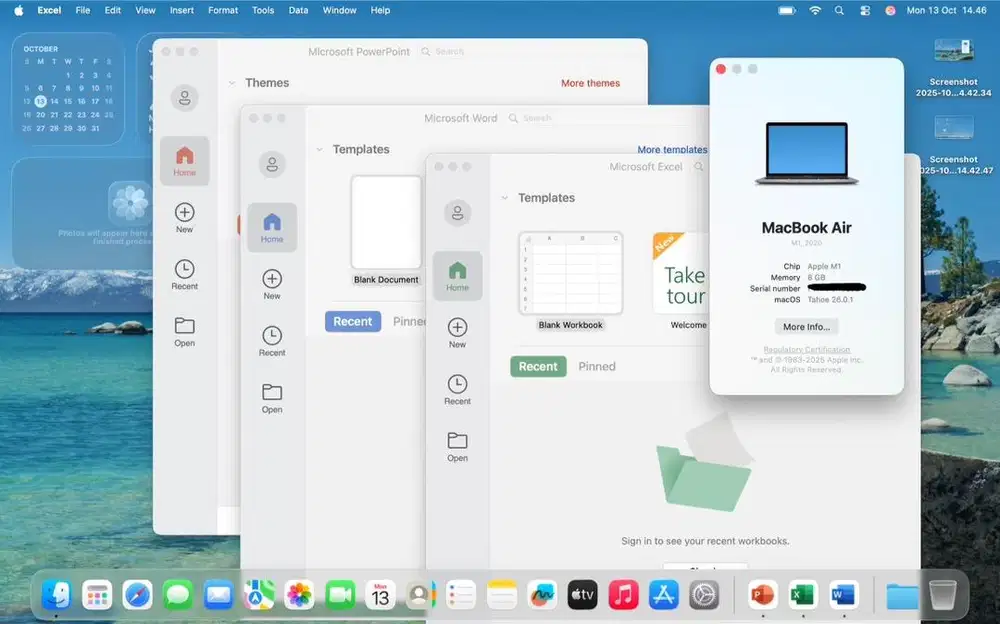Choose the Blank Workbook template thumbnail
This screenshot has width=1000, height=624.
(570, 273)
